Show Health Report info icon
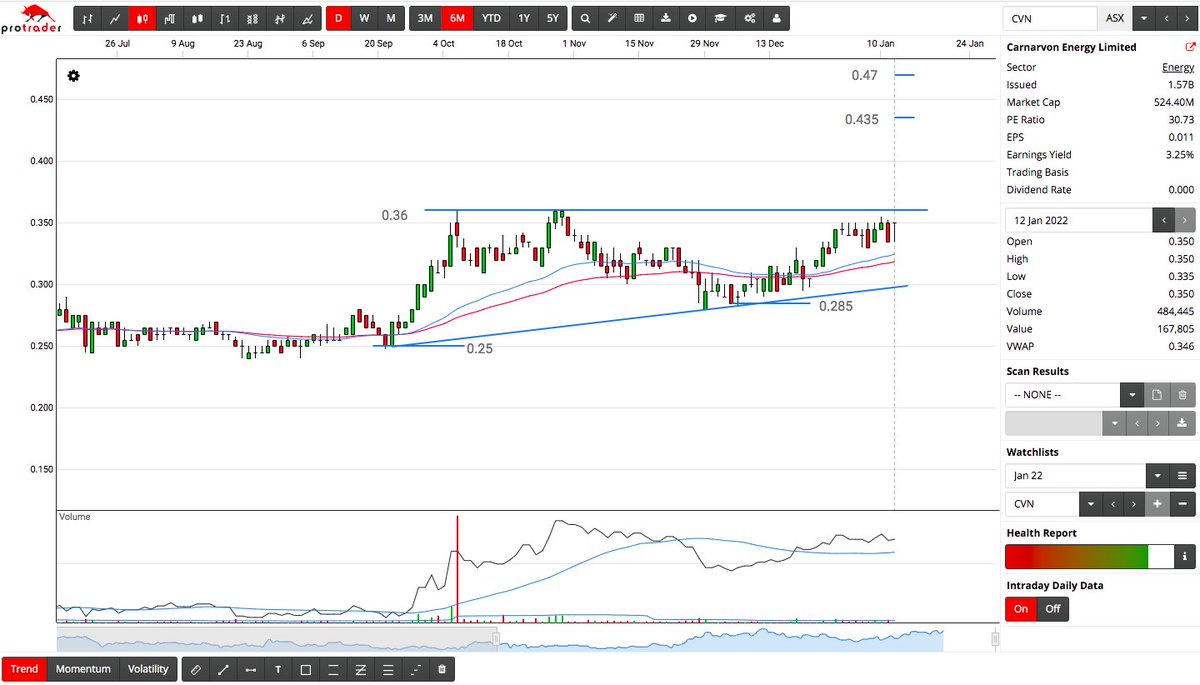Viewport: 1200px width, 685px height. (x=1184, y=557)
